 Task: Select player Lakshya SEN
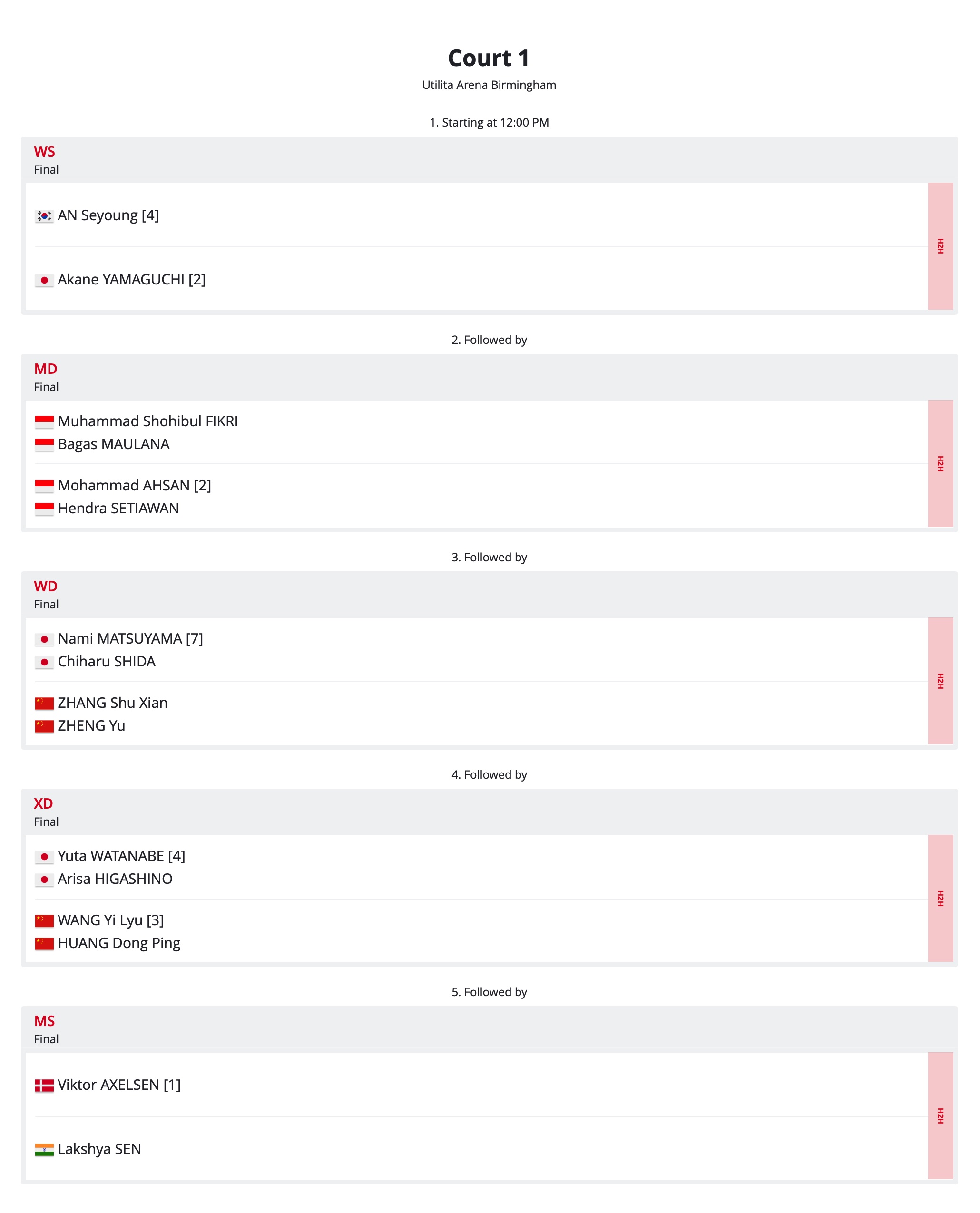[99, 1149]
